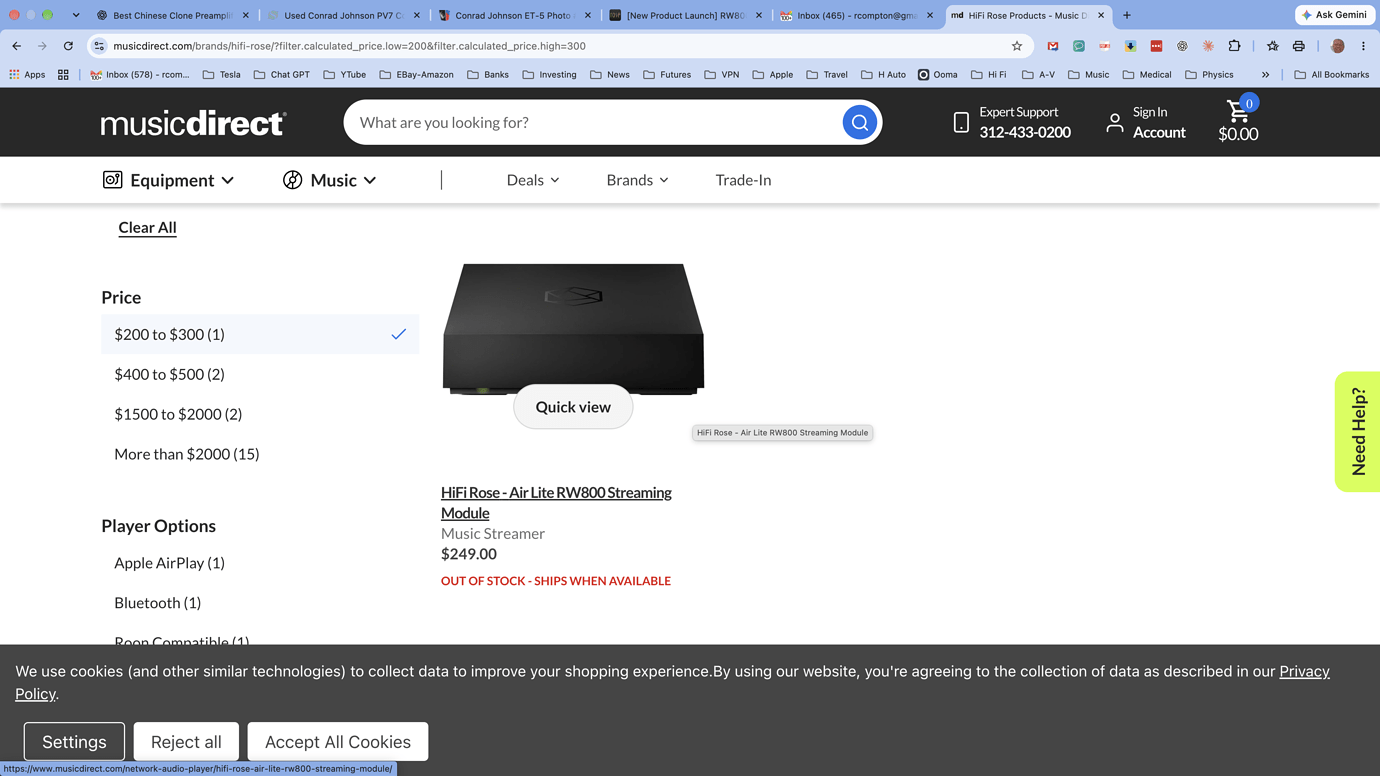
Task: Expand the Equipment menu
Action: (168, 180)
